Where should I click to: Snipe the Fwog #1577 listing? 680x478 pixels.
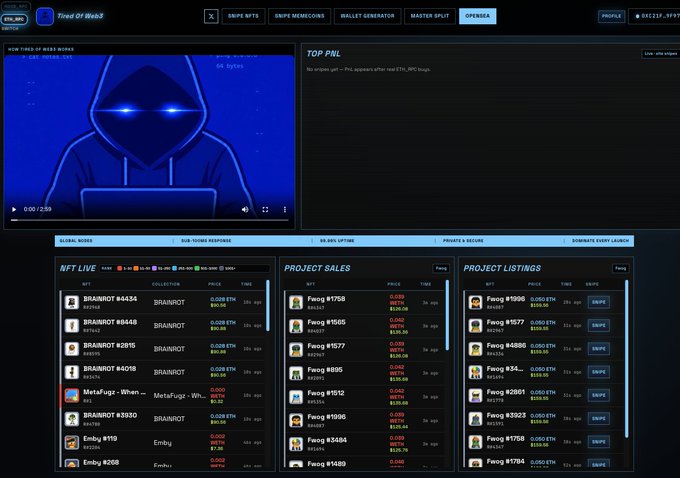598,325
